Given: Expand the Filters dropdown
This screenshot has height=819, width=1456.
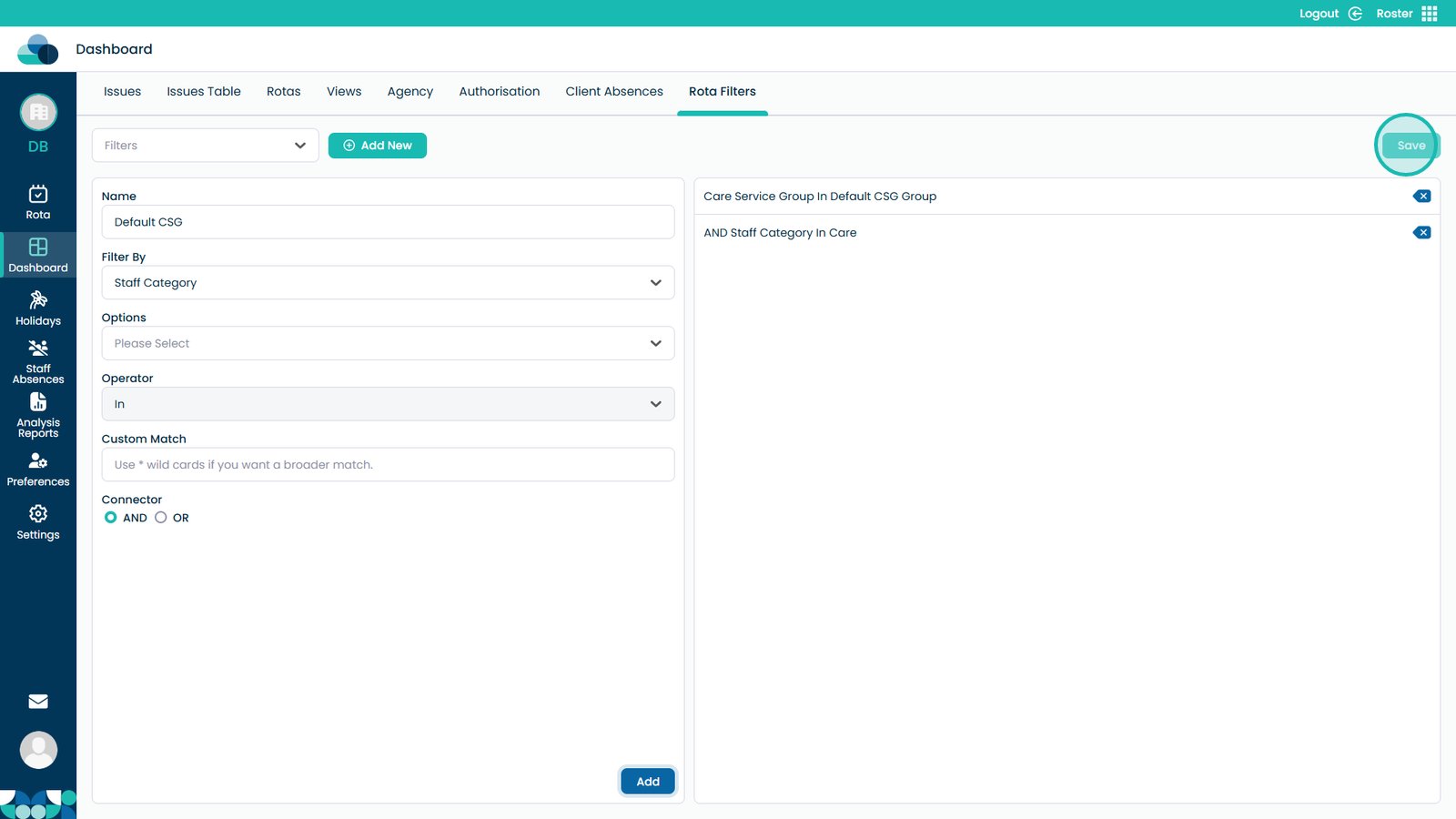Looking at the screenshot, I should [206, 146].
